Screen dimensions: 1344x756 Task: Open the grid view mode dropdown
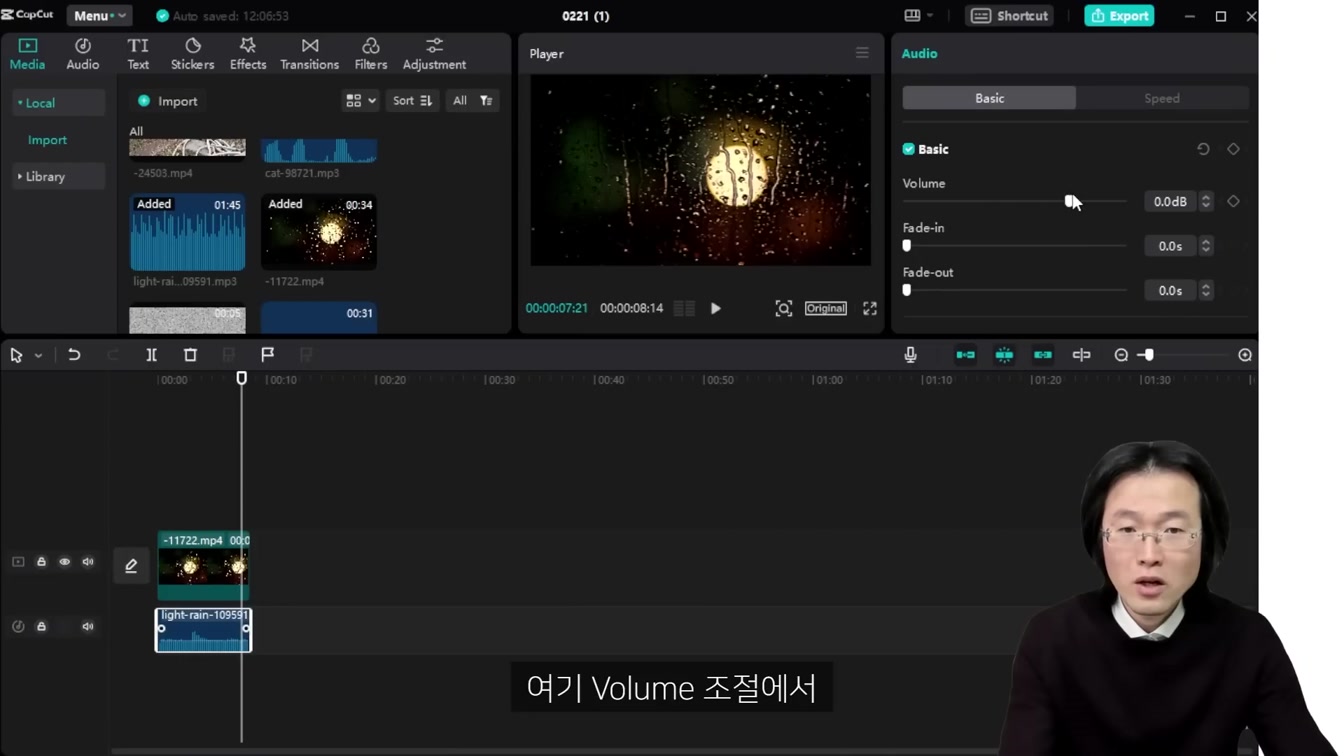coord(360,101)
